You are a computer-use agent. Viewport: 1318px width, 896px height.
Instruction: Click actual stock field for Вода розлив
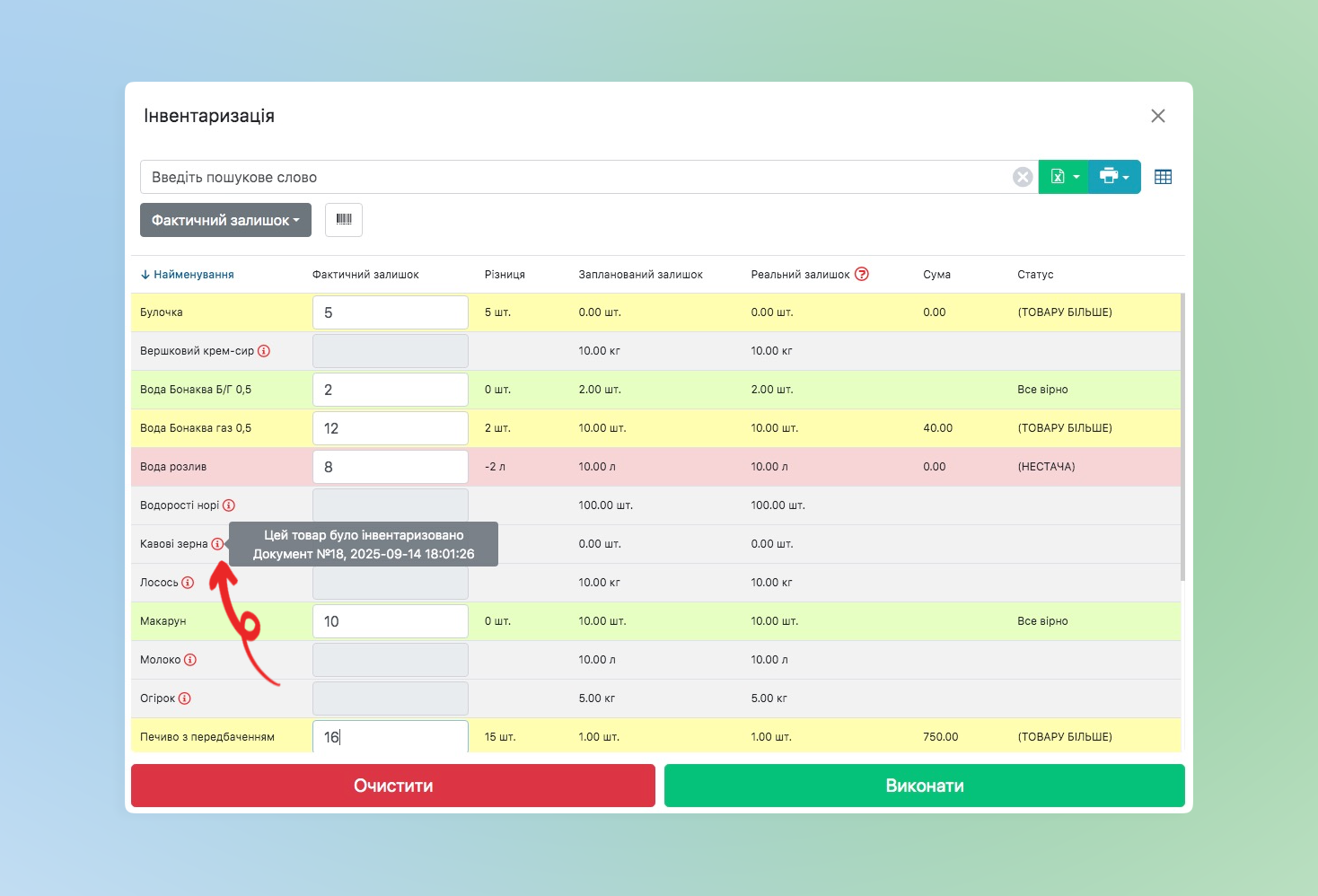[x=391, y=467]
